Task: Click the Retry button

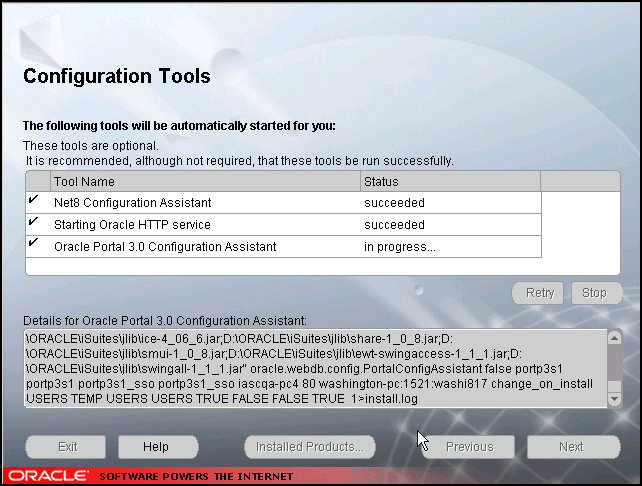Action: pos(538,293)
